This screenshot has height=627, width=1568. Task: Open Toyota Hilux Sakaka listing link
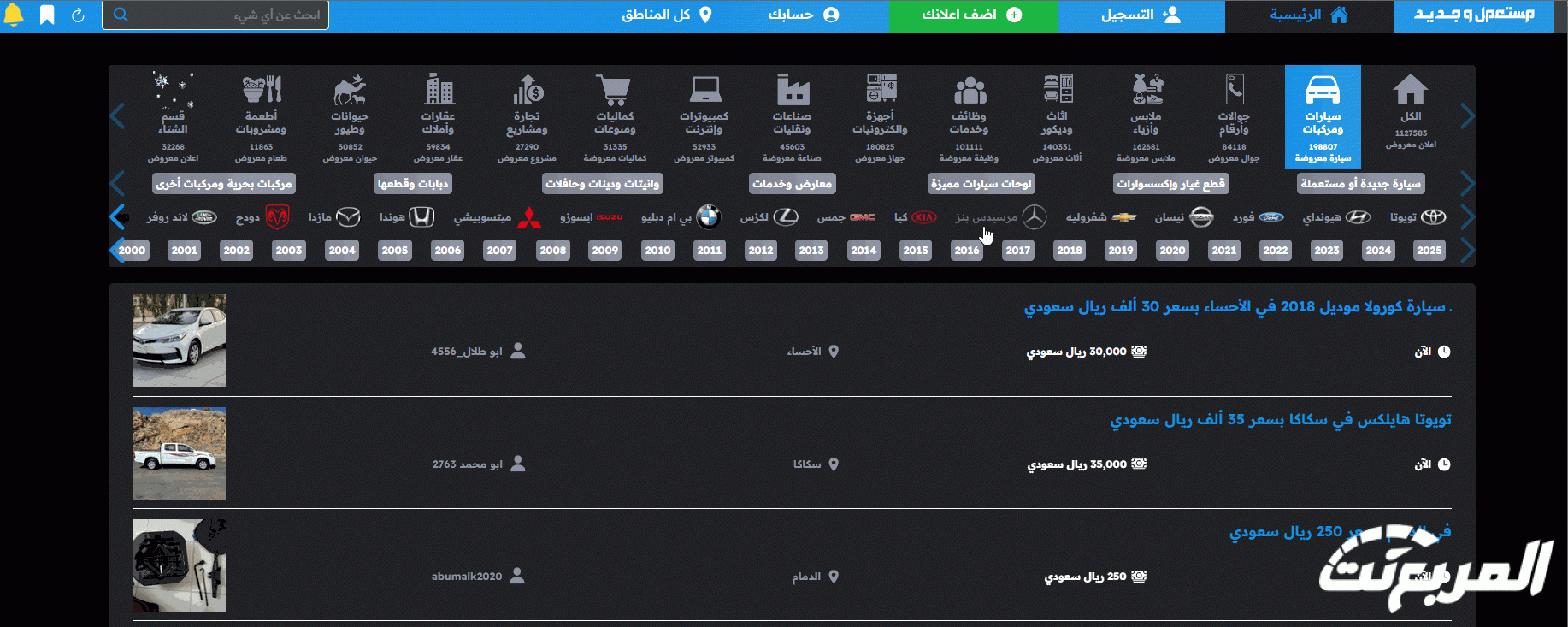click(x=1281, y=419)
